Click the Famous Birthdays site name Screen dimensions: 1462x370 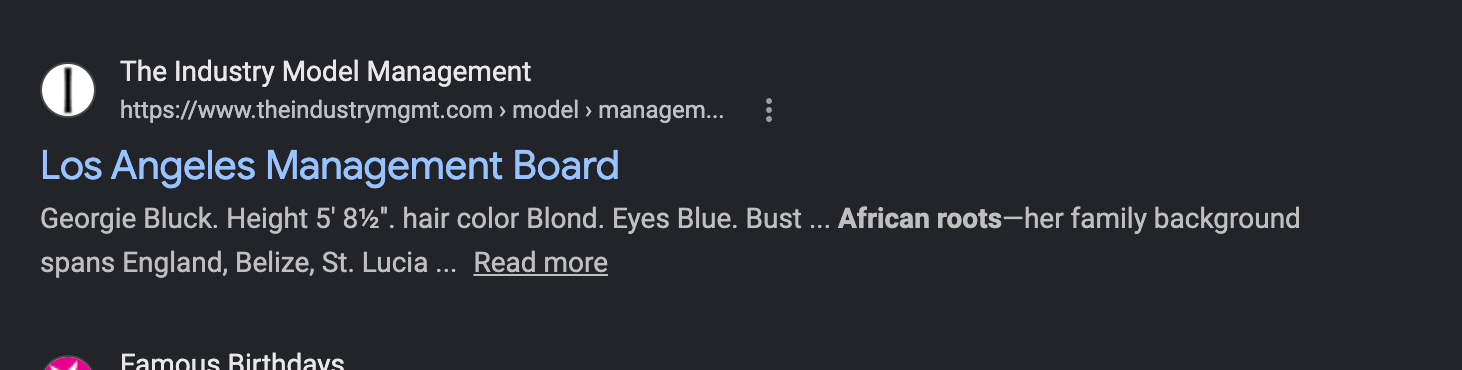click(x=232, y=362)
